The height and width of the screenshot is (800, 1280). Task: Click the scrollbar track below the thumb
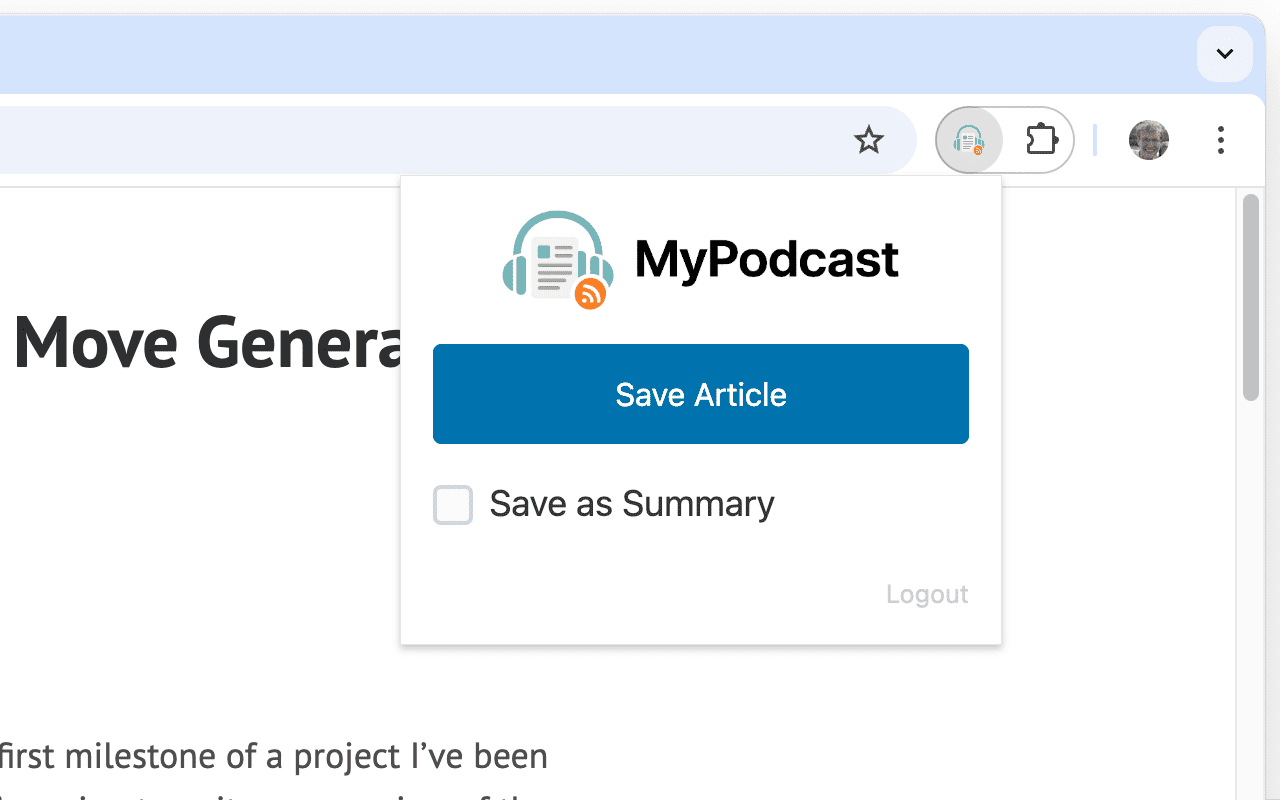1250,600
